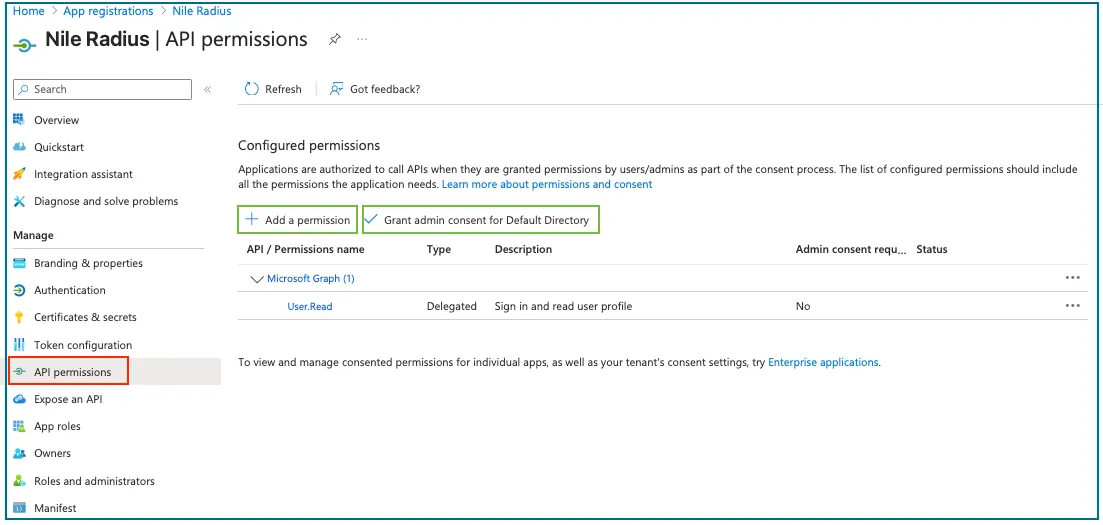Viewport: 1103px width, 525px height.
Task: Click the Got feedback icon
Action: pyautogui.click(x=336, y=89)
